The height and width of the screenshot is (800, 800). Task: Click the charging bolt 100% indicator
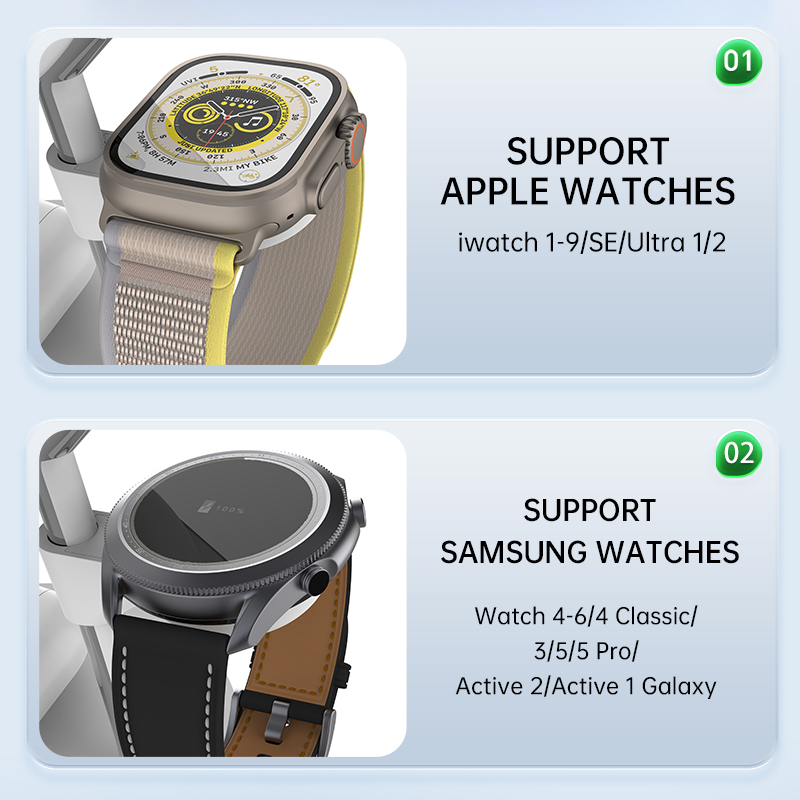[x=222, y=509]
